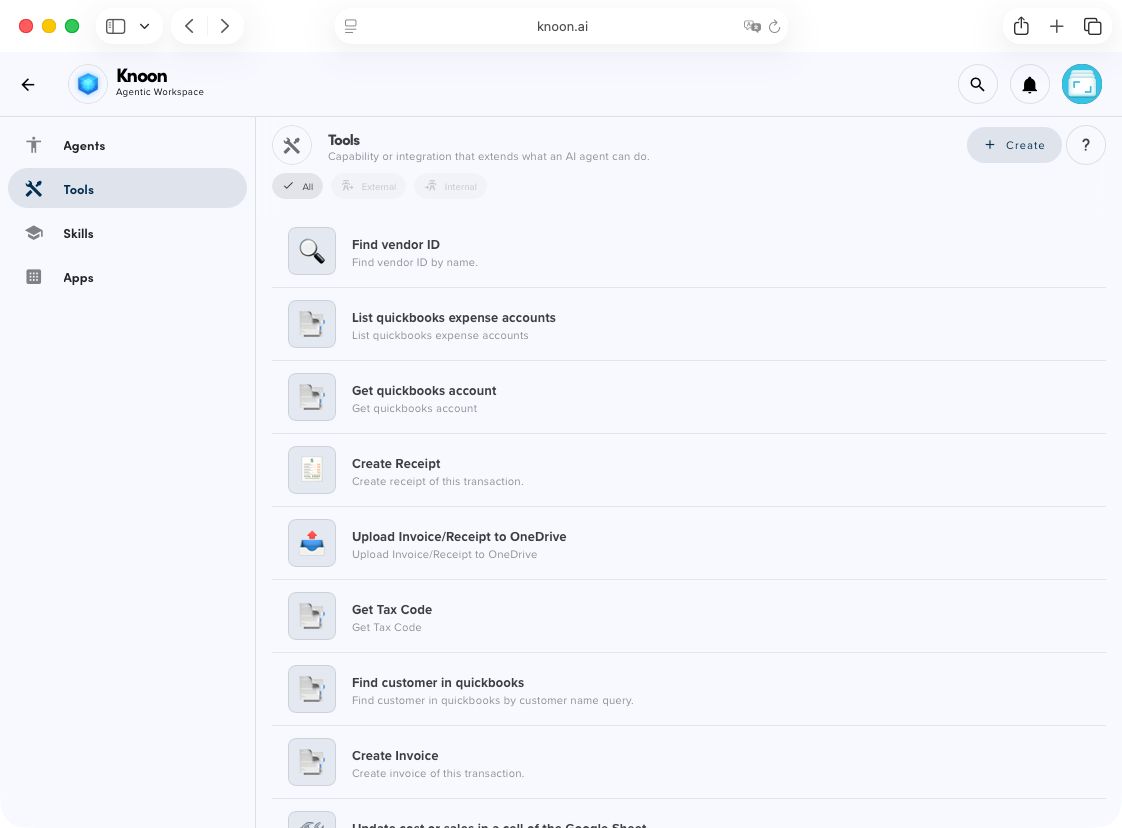Open the Agents section in sidebar

[84, 146]
